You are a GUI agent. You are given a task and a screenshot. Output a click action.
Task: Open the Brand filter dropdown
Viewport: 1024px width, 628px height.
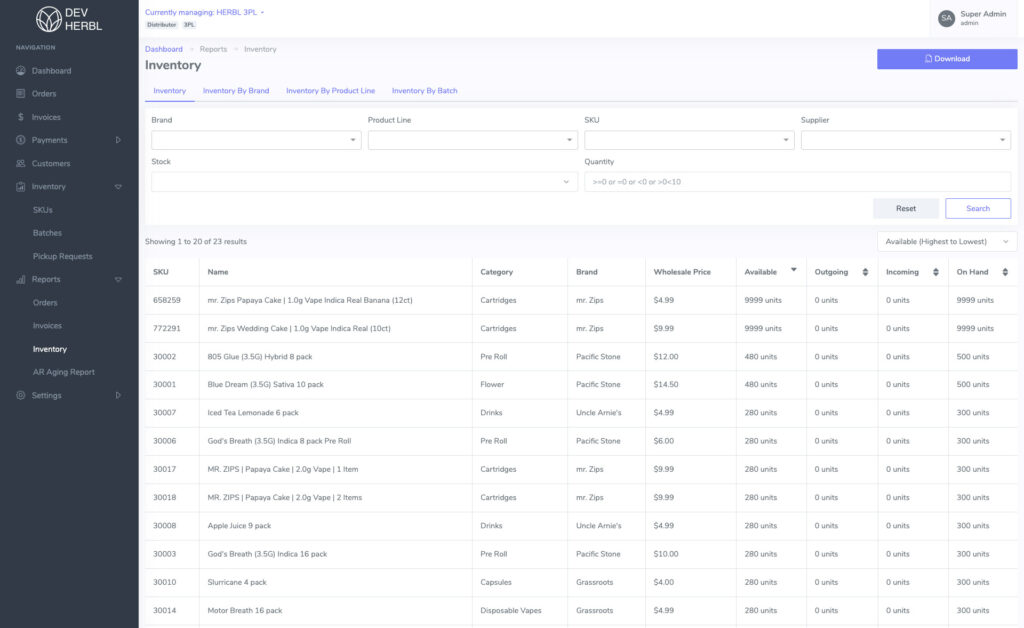(x=256, y=140)
